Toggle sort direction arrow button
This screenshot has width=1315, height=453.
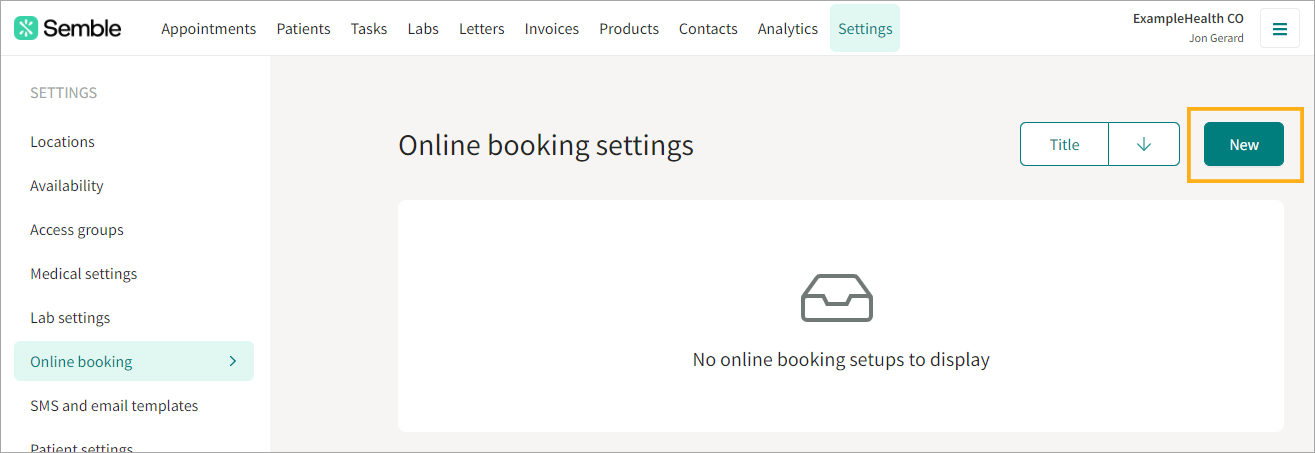(1144, 144)
